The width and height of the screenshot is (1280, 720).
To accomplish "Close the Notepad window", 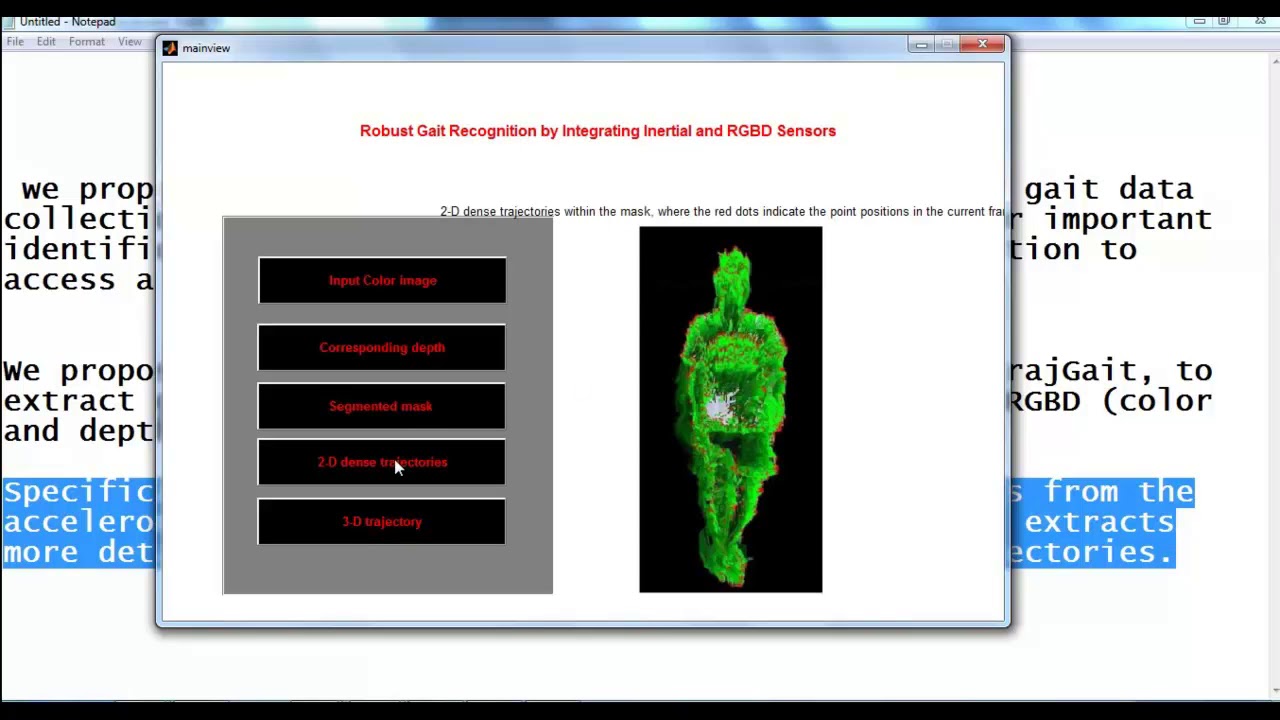I will [x=1260, y=21].
